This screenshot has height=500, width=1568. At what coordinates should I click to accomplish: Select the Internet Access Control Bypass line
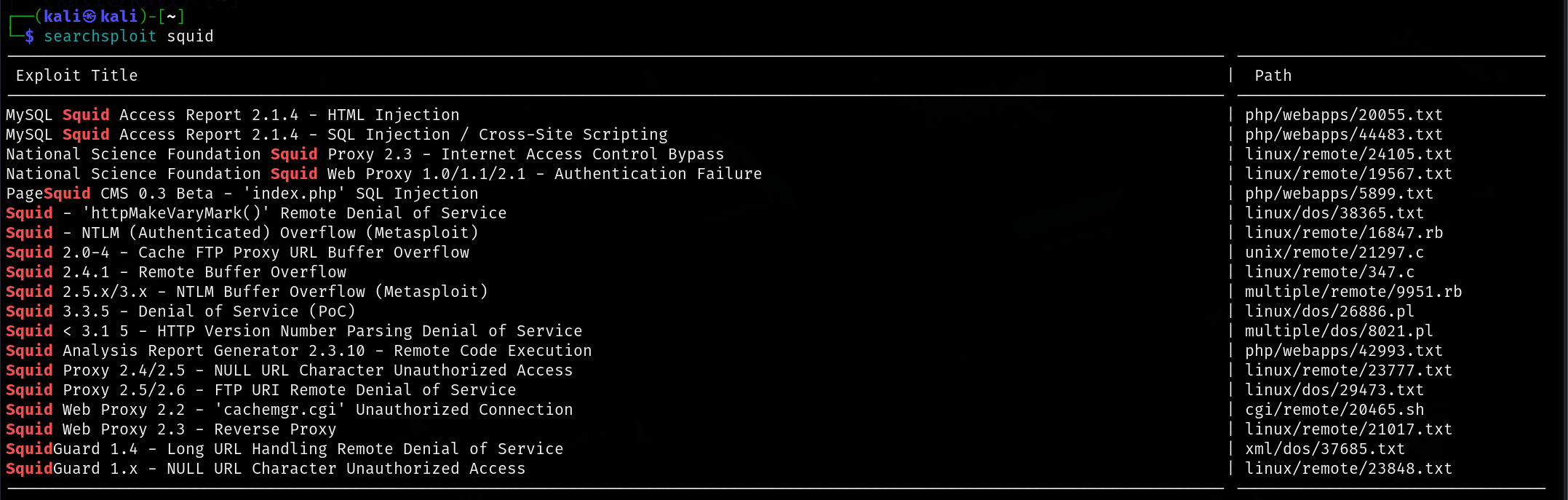[x=365, y=154]
